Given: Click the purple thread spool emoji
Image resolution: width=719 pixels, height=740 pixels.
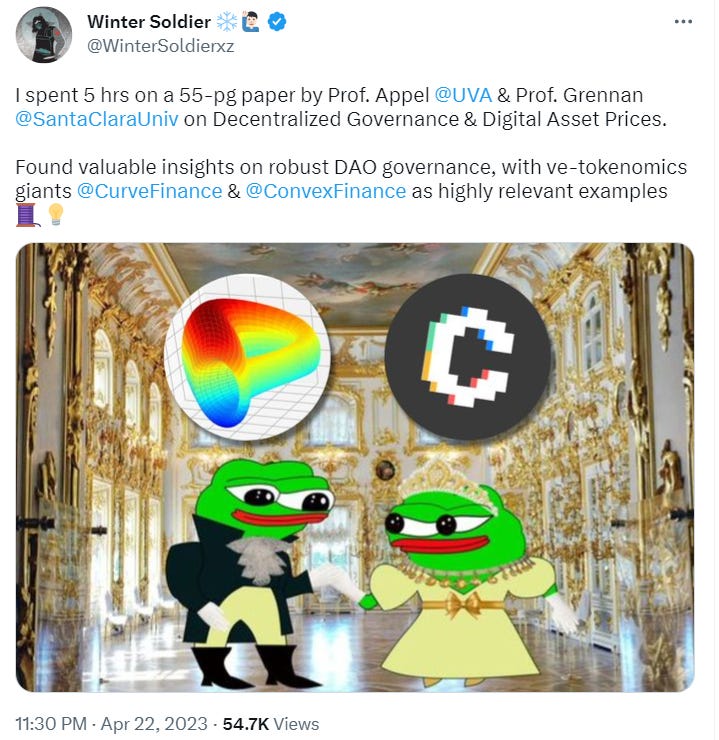Looking at the screenshot, I should coord(27,215).
